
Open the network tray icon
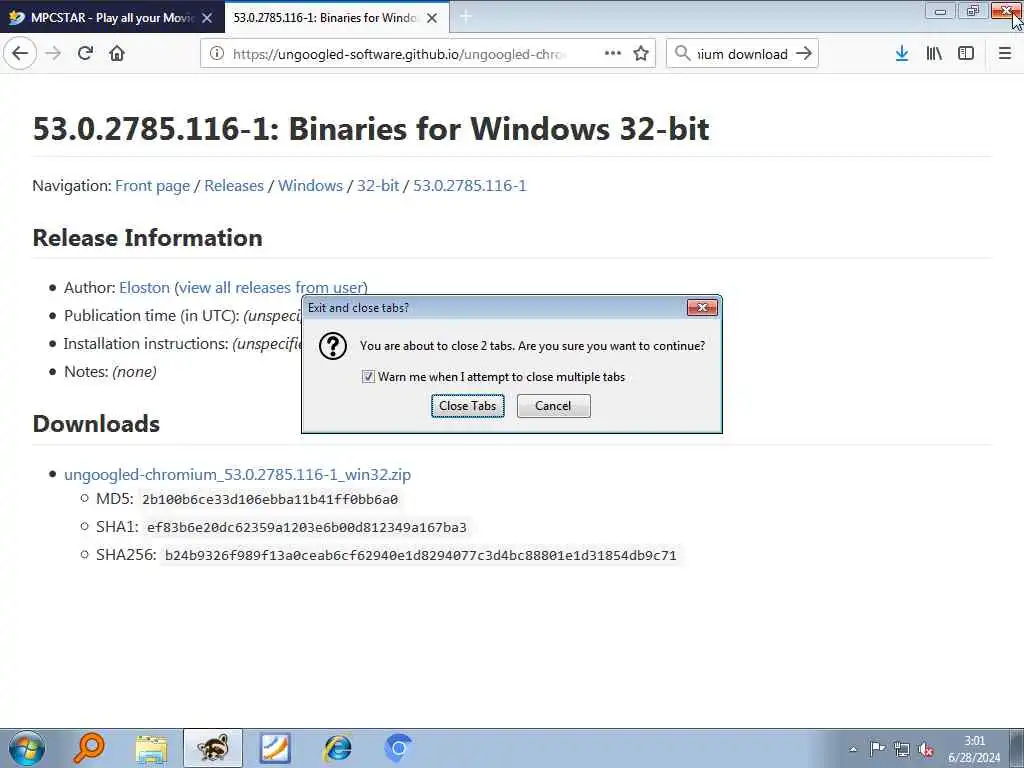(902, 749)
